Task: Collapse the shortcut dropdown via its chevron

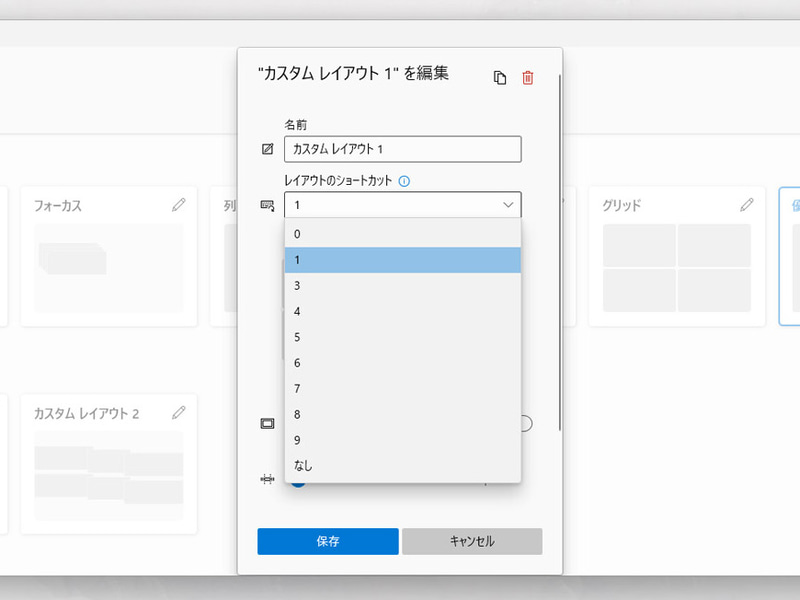Action: tap(508, 204)
